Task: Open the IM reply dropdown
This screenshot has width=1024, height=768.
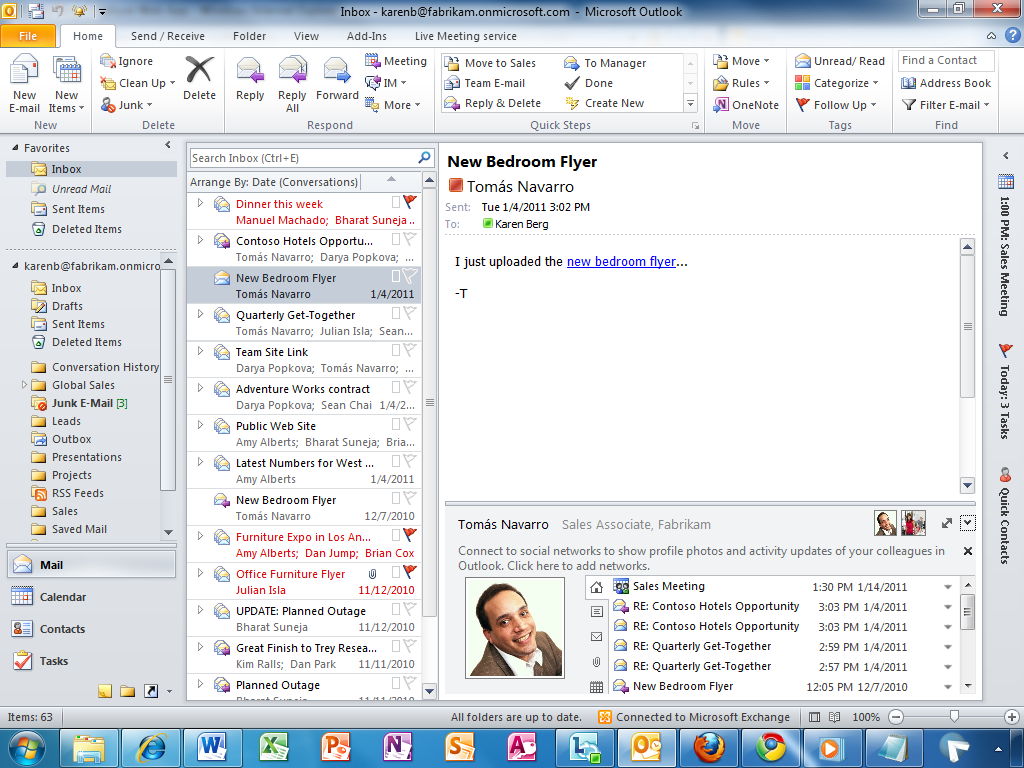Action: click(386, 83)
